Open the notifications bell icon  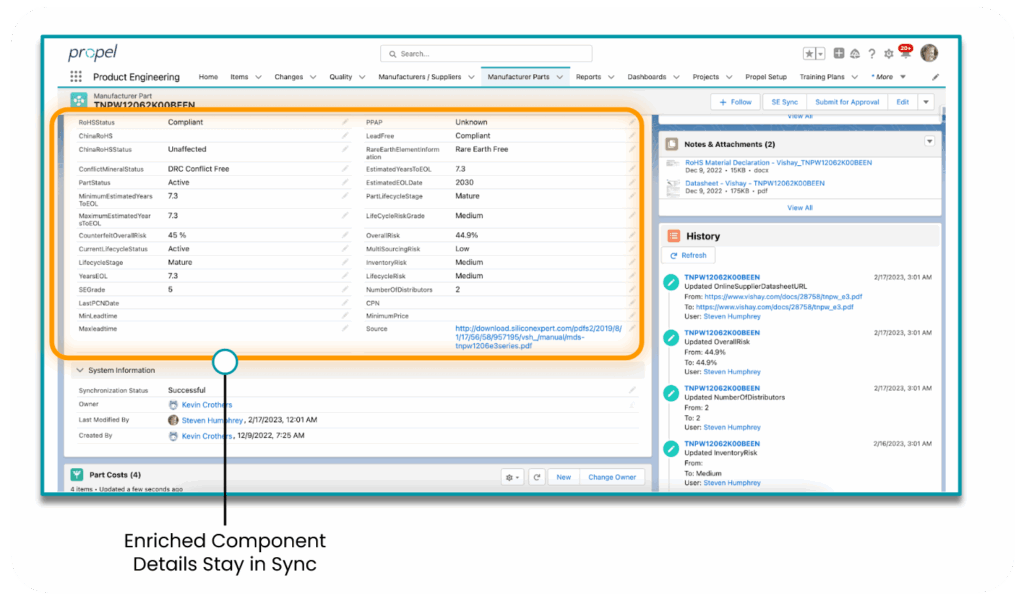tap(905, 54)
